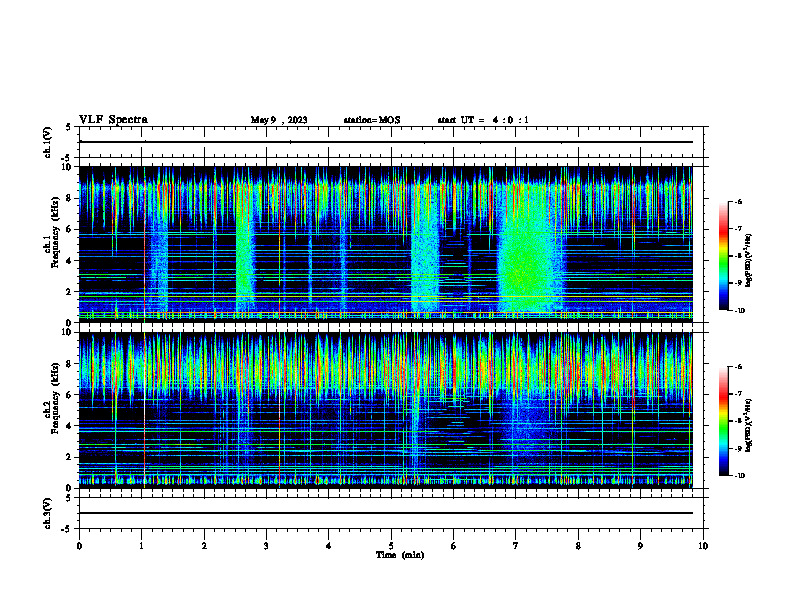Click the "ch.1(V)" axis label
This screenshot has width=792, height=612.
(47, 142)
